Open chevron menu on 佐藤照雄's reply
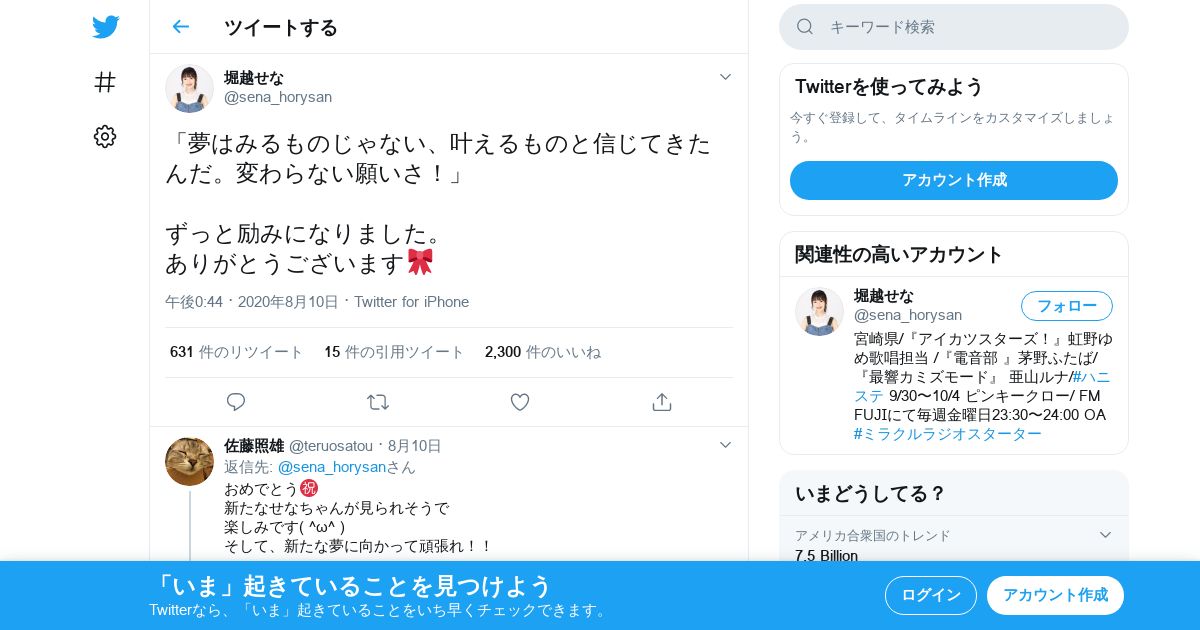 726,445
